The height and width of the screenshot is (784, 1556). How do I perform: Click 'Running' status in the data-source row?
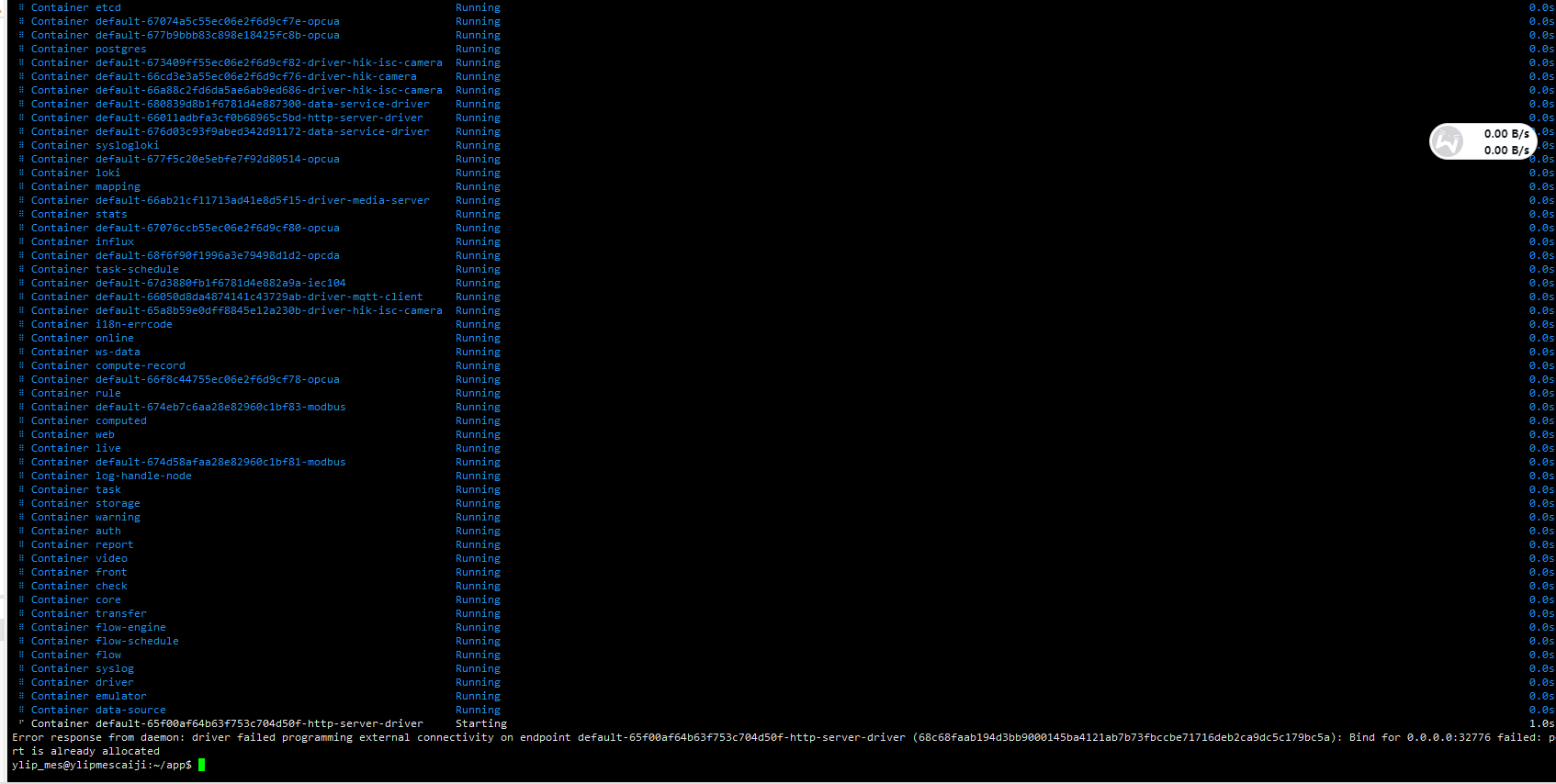coord(478,710)
